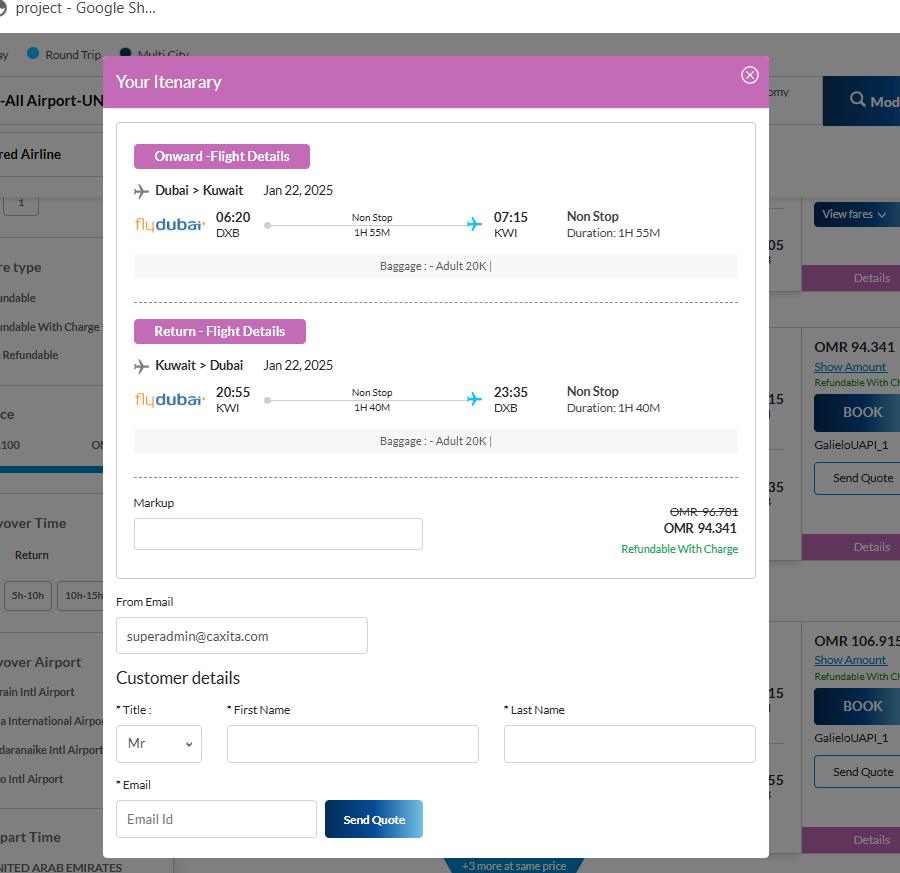
Task: Click gray plane icon beside Kuwait > Dubai
Action: [x=141, y=366]
